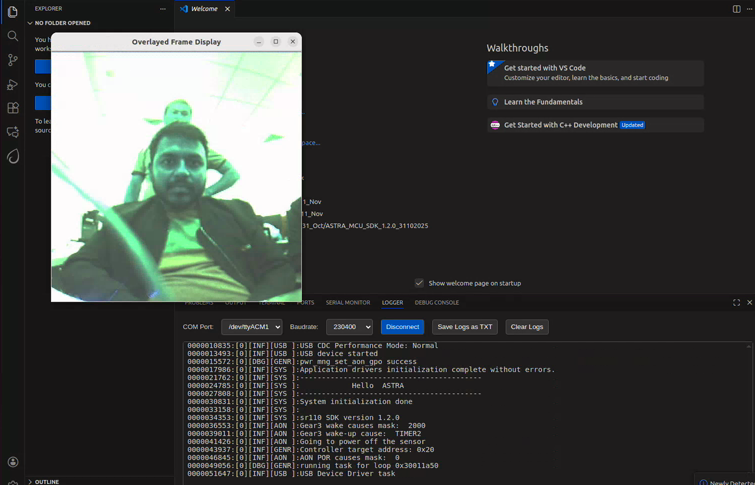Close the Welcome tab
The image size is (755, 485).
227,9
